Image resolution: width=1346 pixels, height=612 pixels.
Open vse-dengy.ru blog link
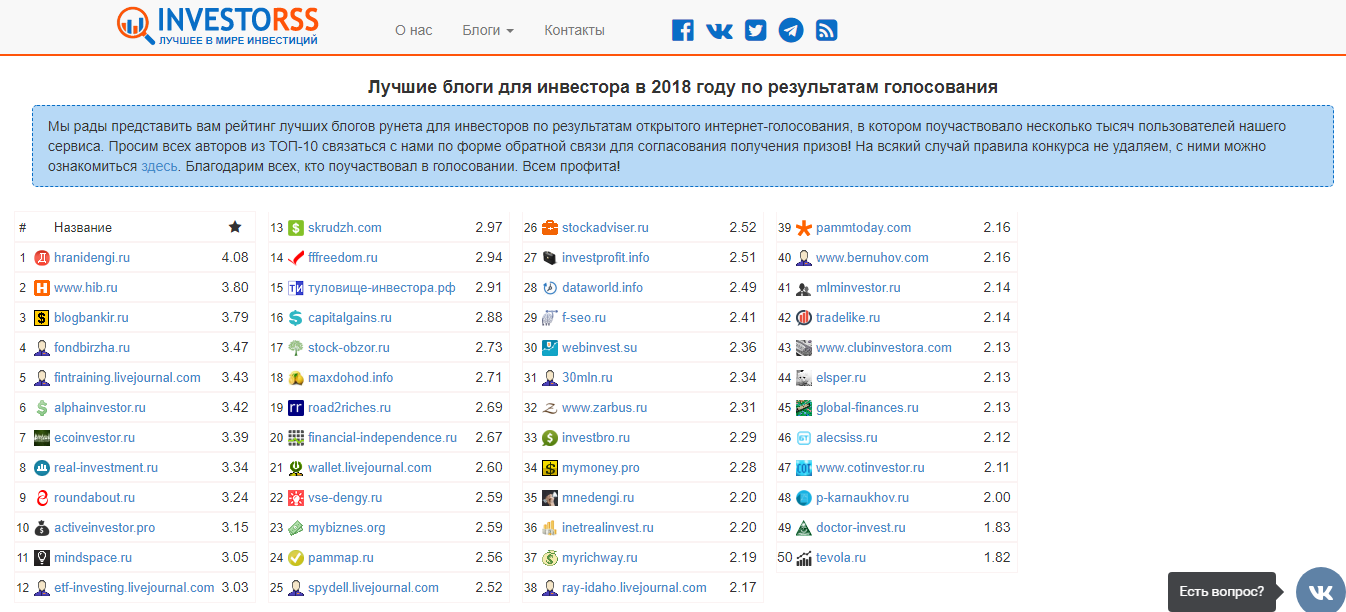(x=345, y=498)
